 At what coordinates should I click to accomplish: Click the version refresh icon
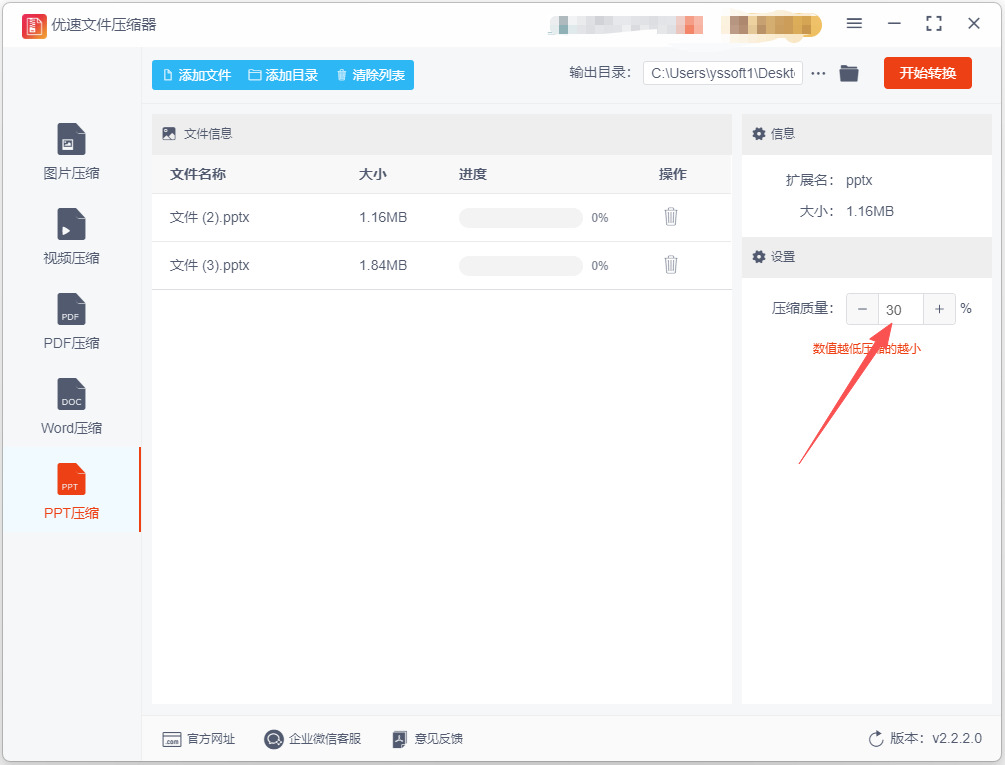point(876,739)
